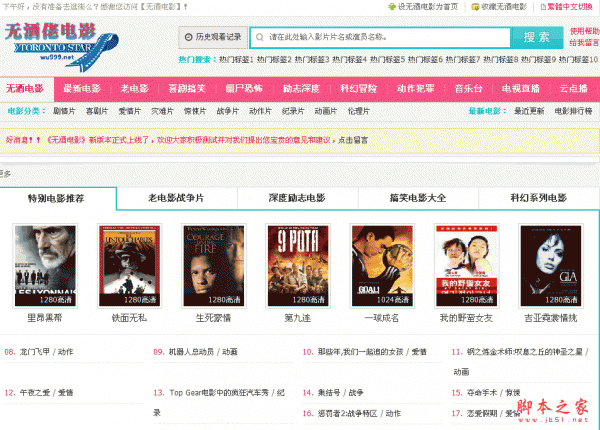Open The Untouchables 铁面无私 poster
This screenshot has width=600, height=430.
(129, 266)
